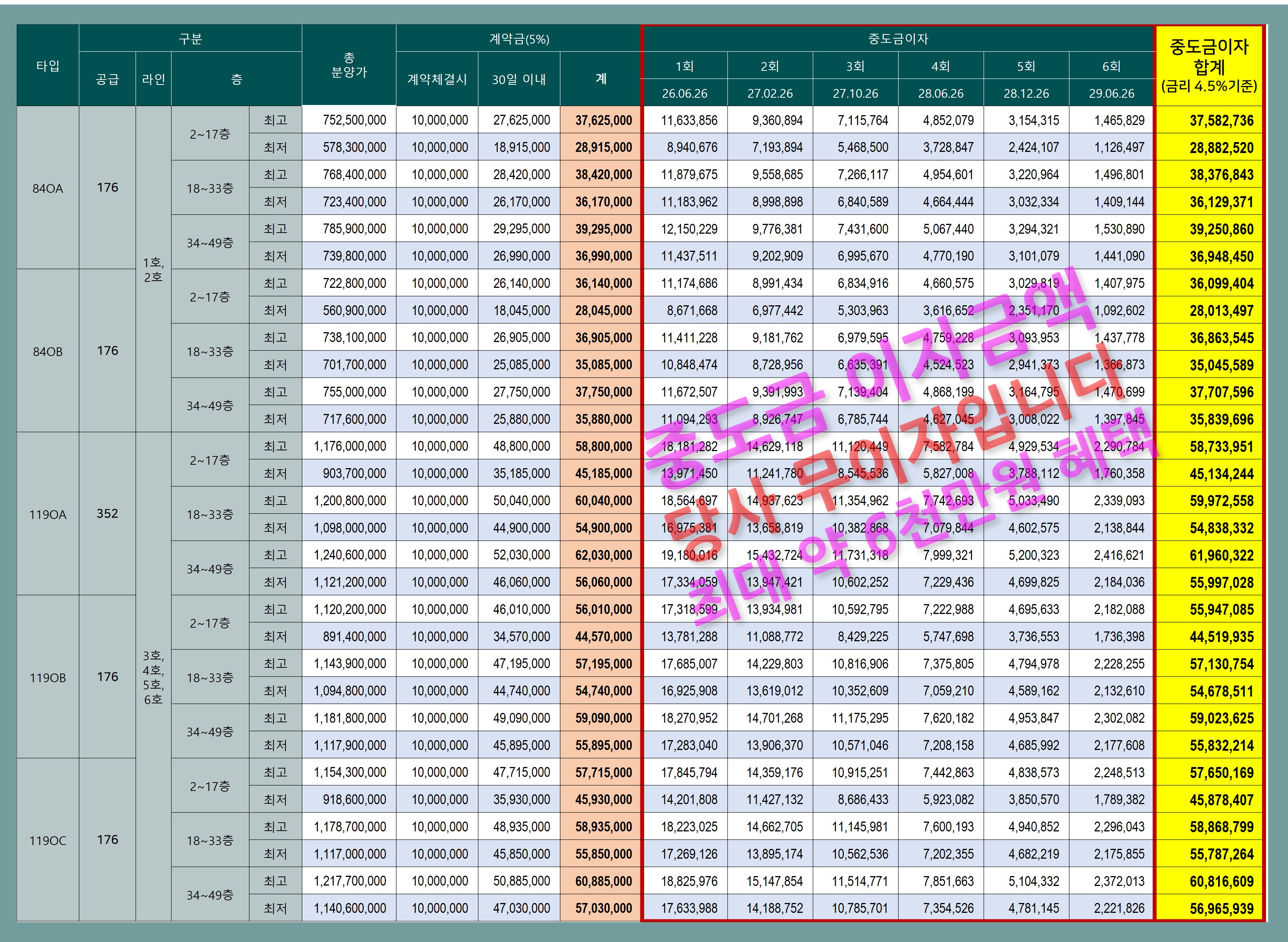Click the 119OB type cell
This screenshot has width=1288, height=942.
(47, 677)
